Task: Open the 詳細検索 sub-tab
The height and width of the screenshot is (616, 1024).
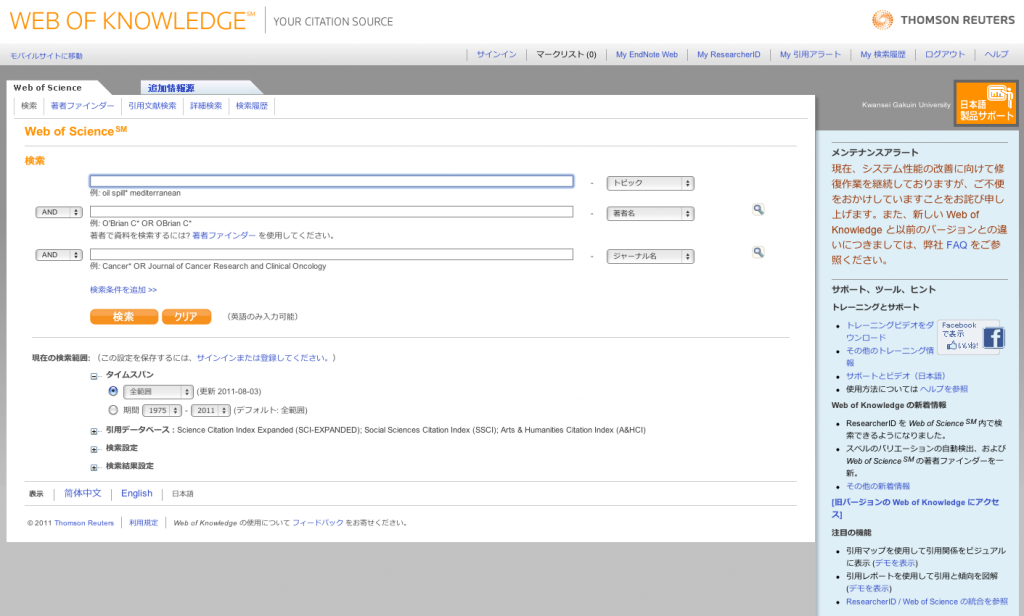Action: [x=206, y=106]
